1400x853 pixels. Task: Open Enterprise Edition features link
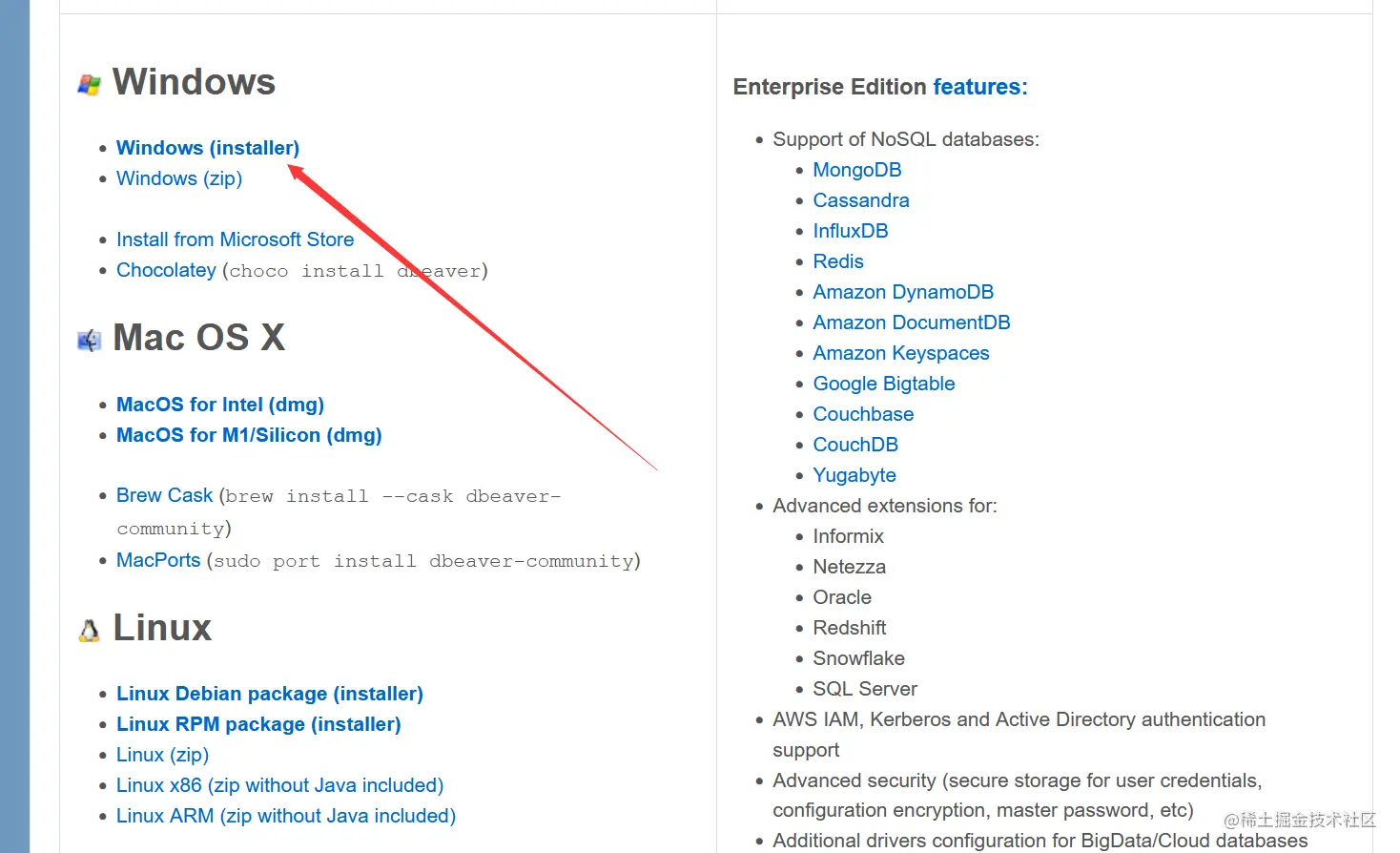tap(976, 87)
